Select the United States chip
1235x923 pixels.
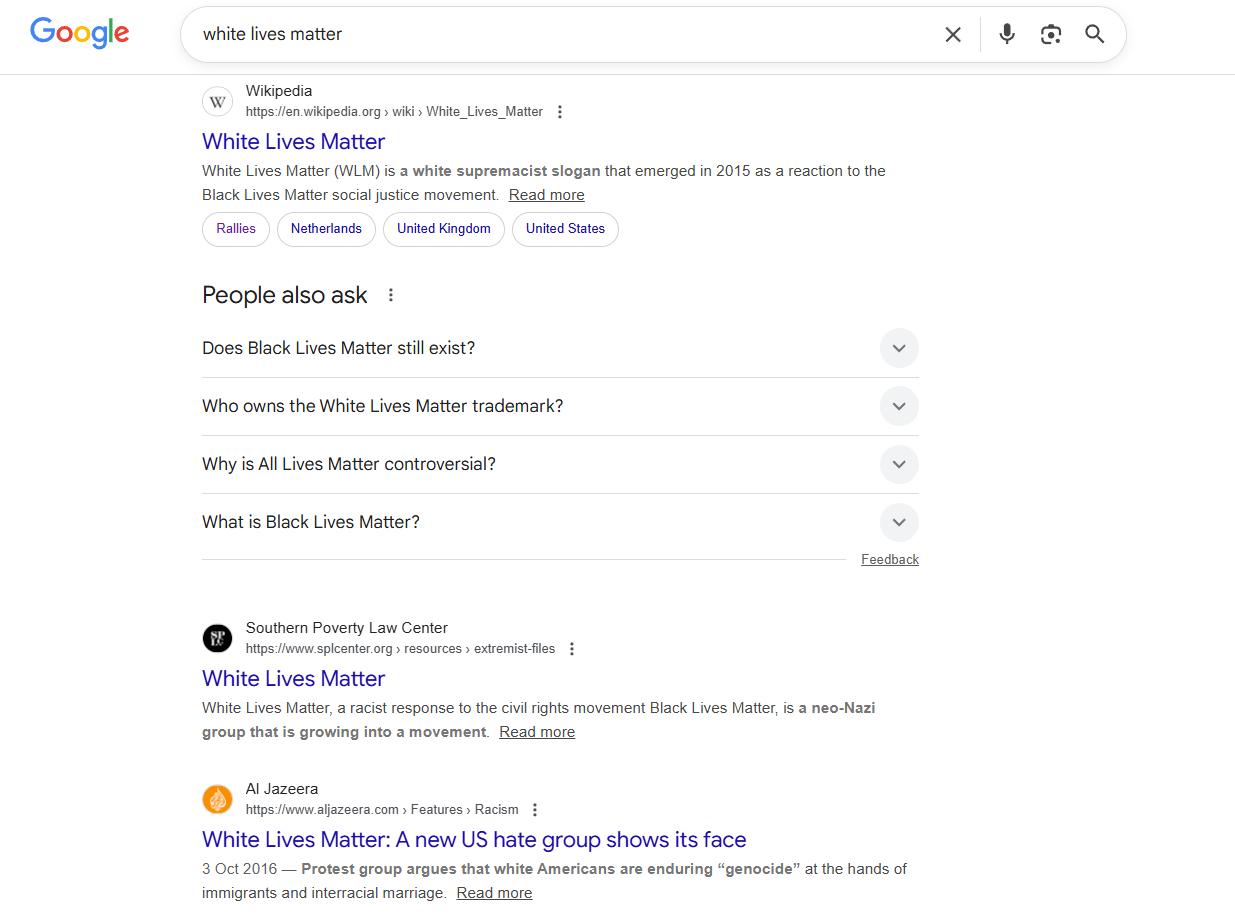[565, 229]
